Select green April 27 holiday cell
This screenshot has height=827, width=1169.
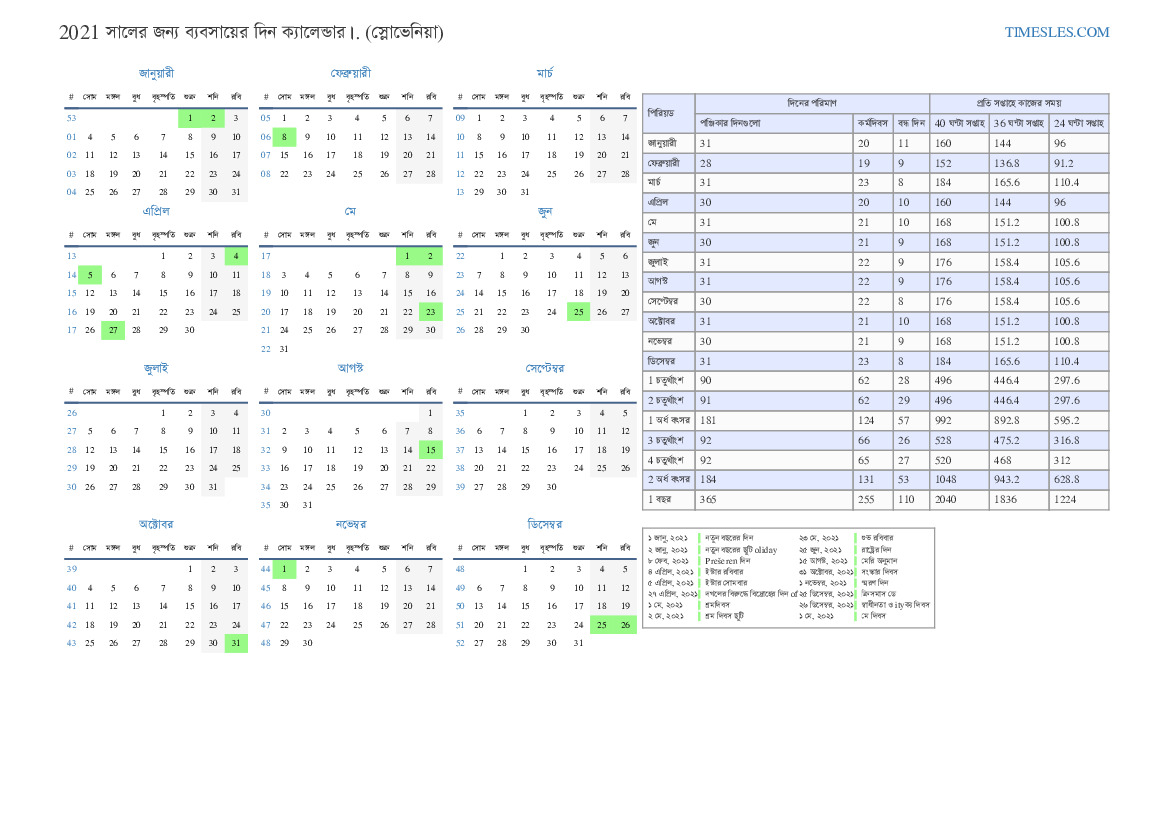113,330
